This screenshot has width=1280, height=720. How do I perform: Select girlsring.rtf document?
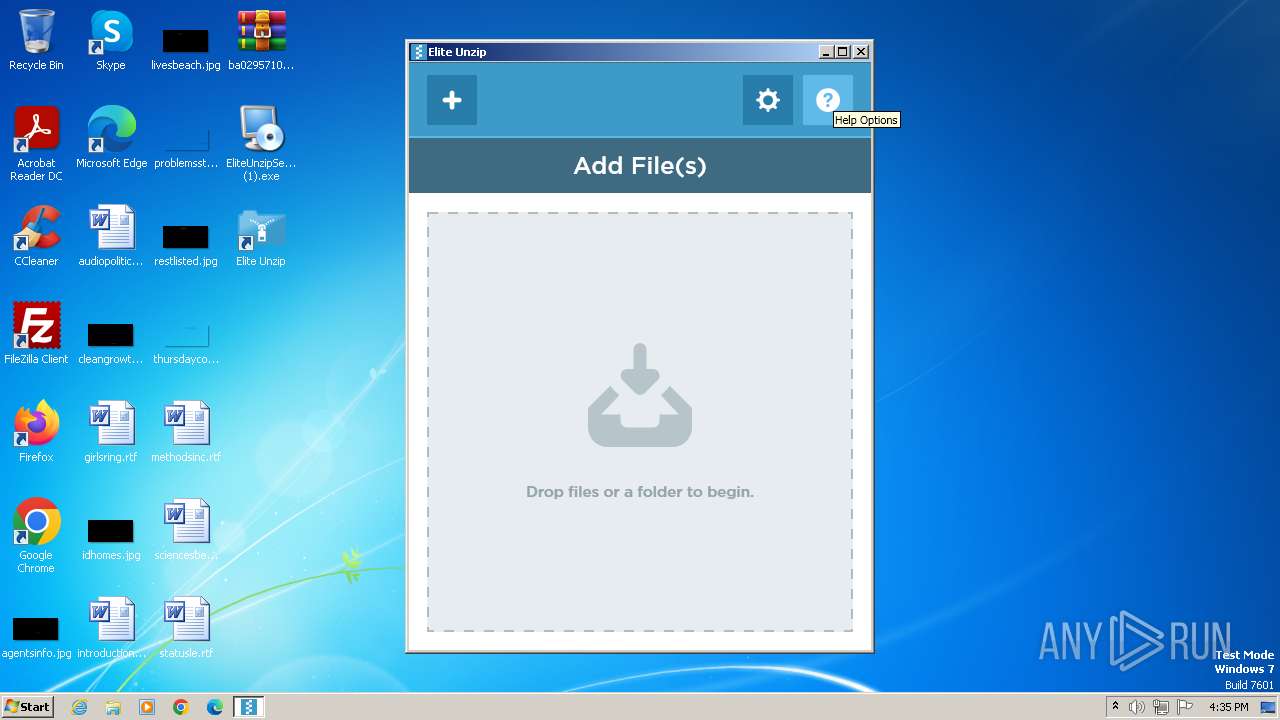[111, 432]
